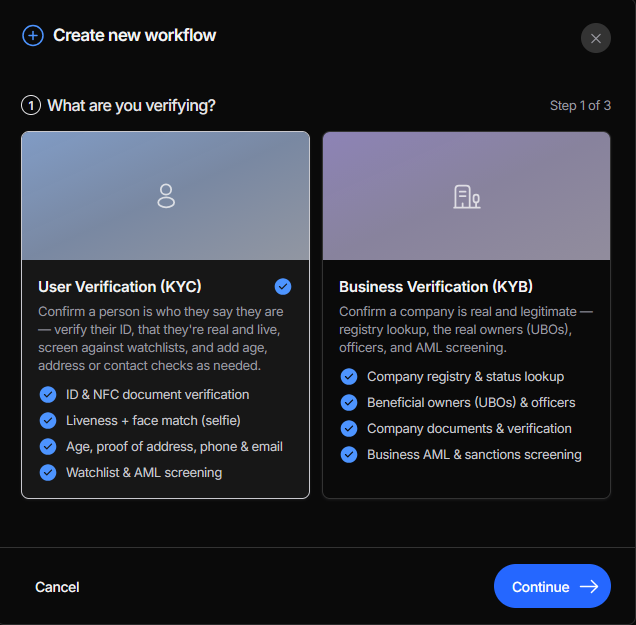Click the 'What are you verifying?' heading
This screenshot has width=636, height=625.
(131, 105)
